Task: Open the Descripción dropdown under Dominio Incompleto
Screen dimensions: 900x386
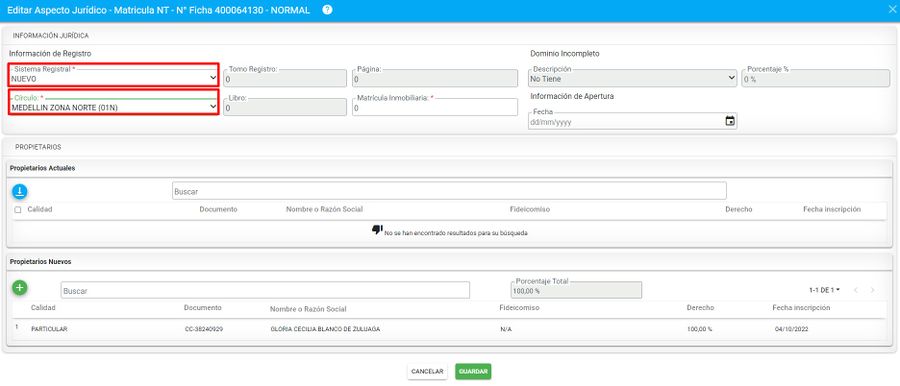Action: point(633,78)
